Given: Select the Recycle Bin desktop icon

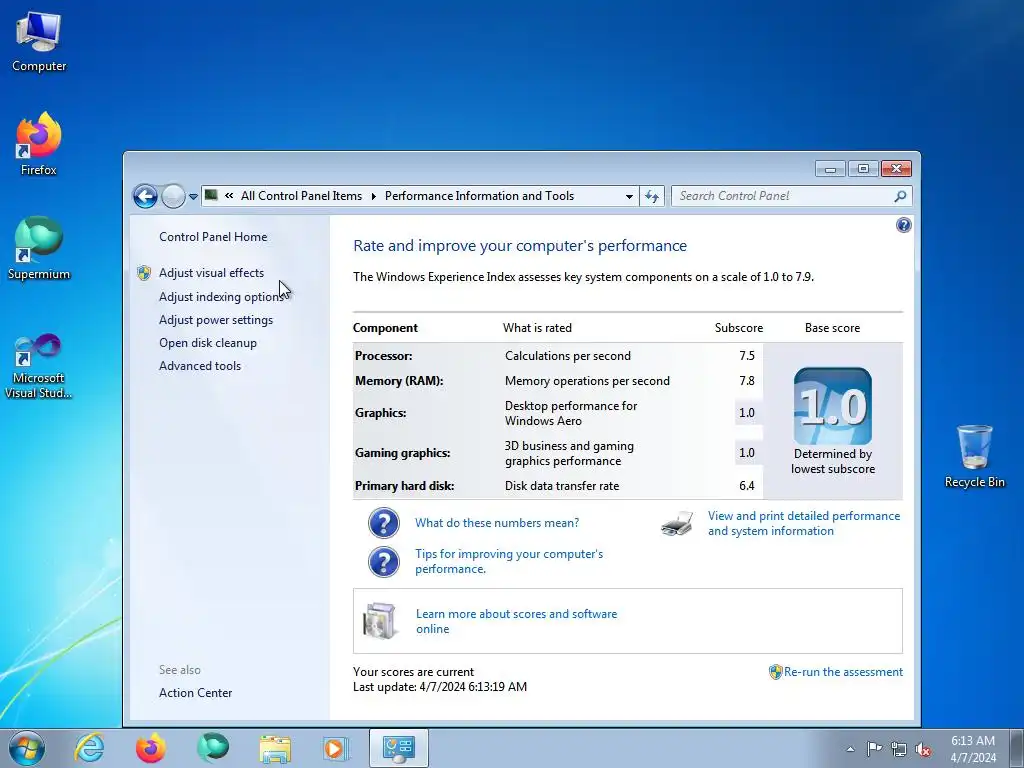Looking at the screenshot, I should tap(974, 456).
